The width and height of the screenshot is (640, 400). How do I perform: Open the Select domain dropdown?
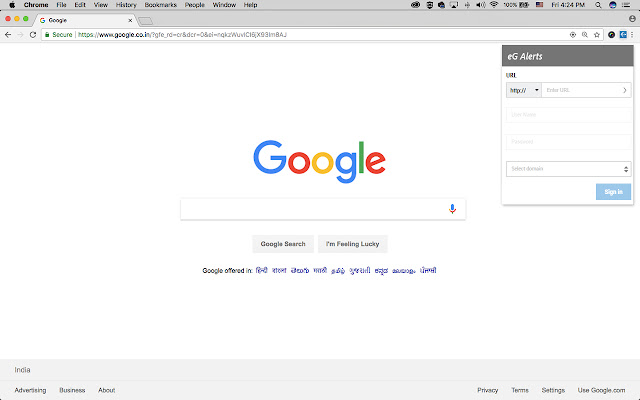coord(569,169)
